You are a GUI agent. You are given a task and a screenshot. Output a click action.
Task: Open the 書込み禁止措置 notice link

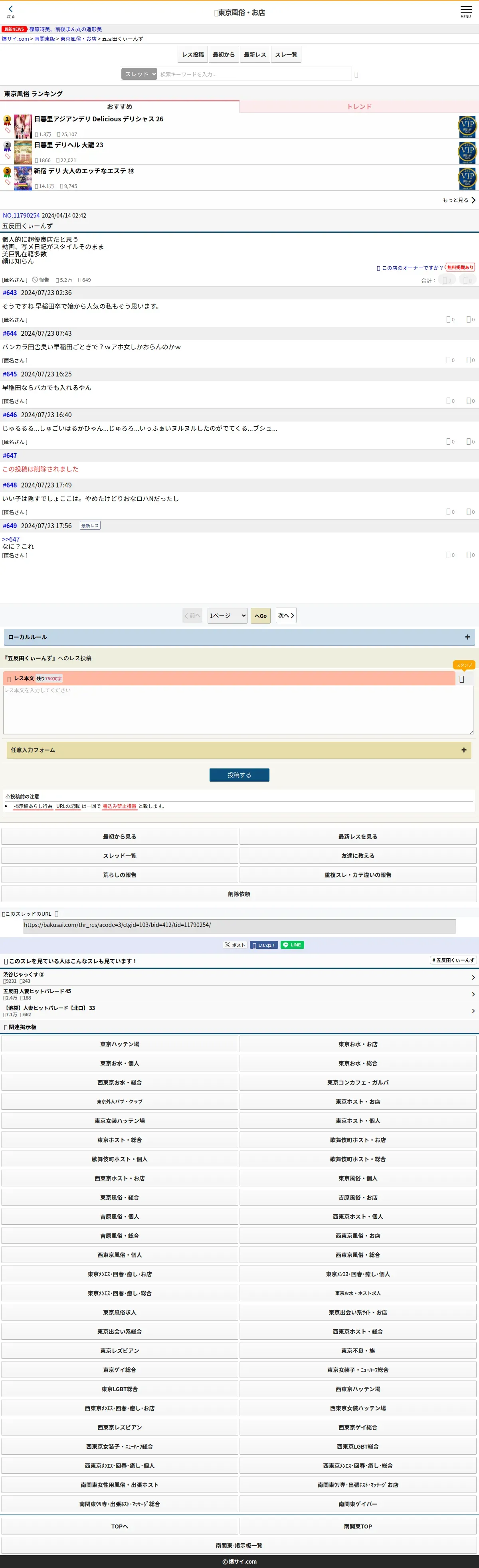pyautogui.click(x=119, y=806)
